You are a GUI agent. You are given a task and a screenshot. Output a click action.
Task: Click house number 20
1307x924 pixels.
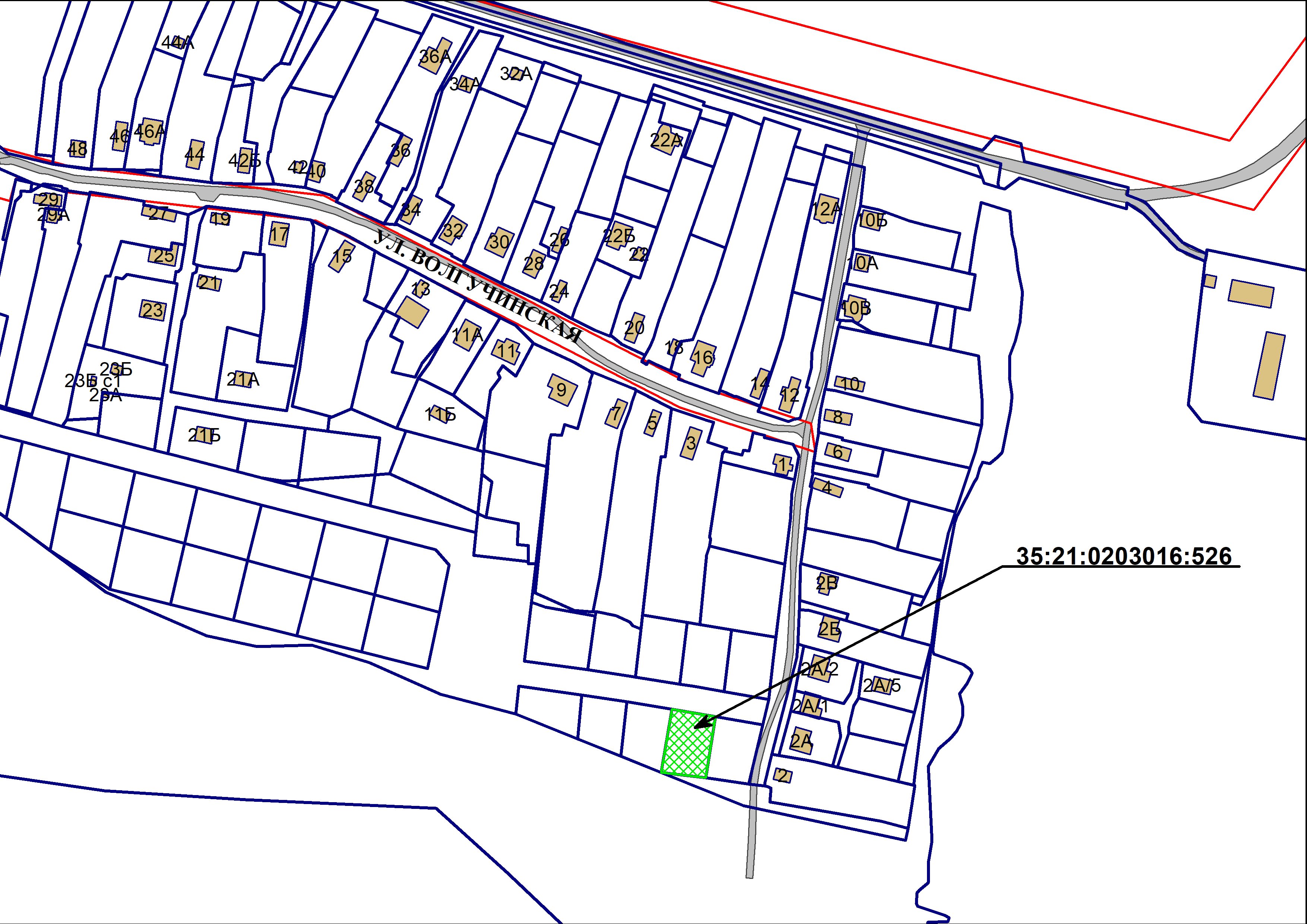tap(634, 327)
